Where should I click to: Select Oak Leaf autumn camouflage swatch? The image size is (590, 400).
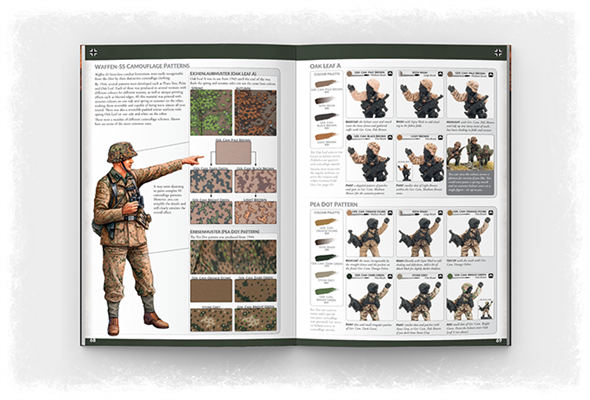(x=255, y=113)
